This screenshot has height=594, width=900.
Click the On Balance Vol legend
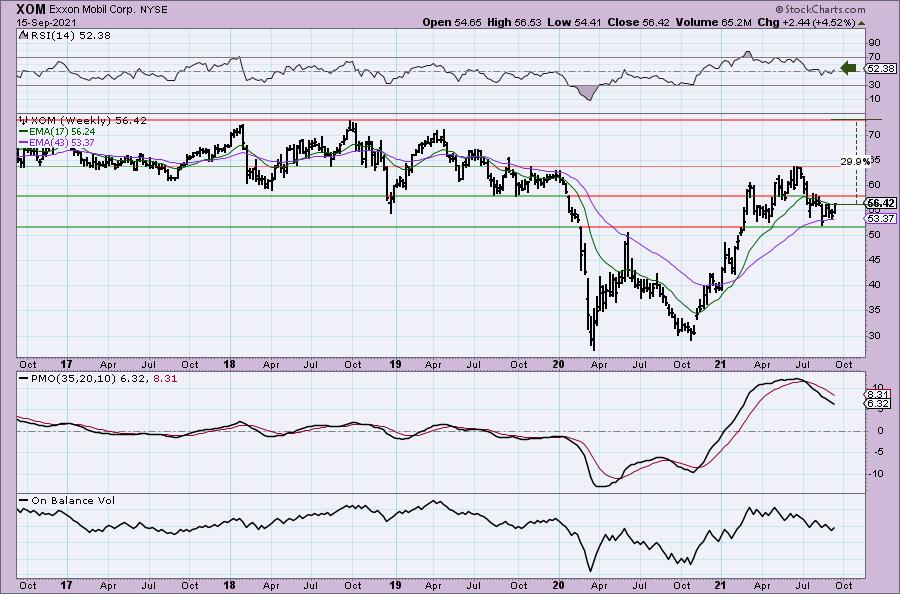(67, 500)
